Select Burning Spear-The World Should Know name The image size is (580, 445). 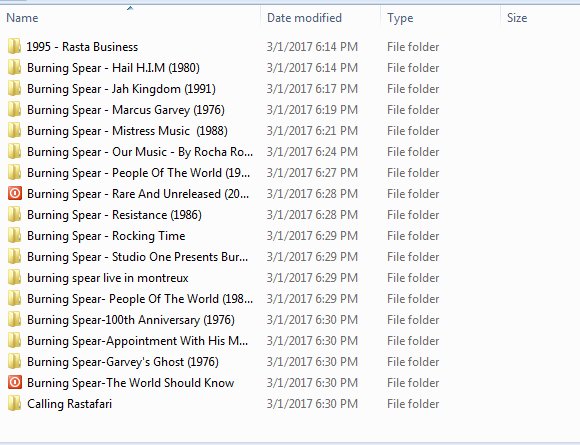click(x=131, y=383)
